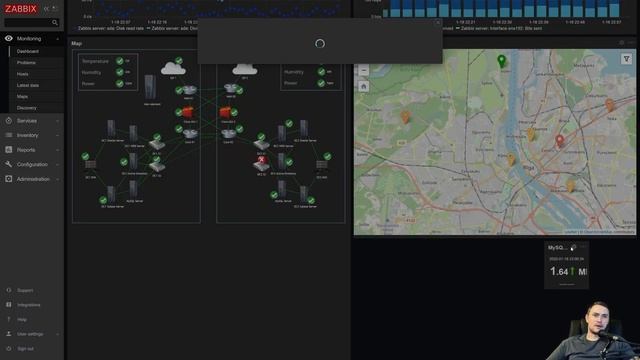Click Sign out in the sidebar
This screenshot has width=640, height=360.
[25, 349]
